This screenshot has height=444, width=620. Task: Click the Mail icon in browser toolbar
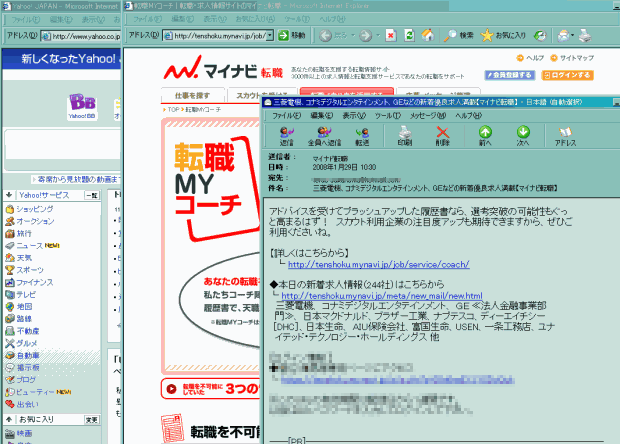pos(563,36)
